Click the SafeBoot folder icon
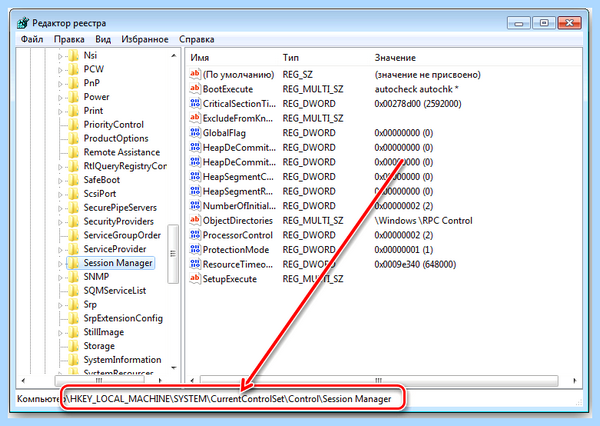Image resolution: width=600 pixels, height=426 pixels. (73, 180)
